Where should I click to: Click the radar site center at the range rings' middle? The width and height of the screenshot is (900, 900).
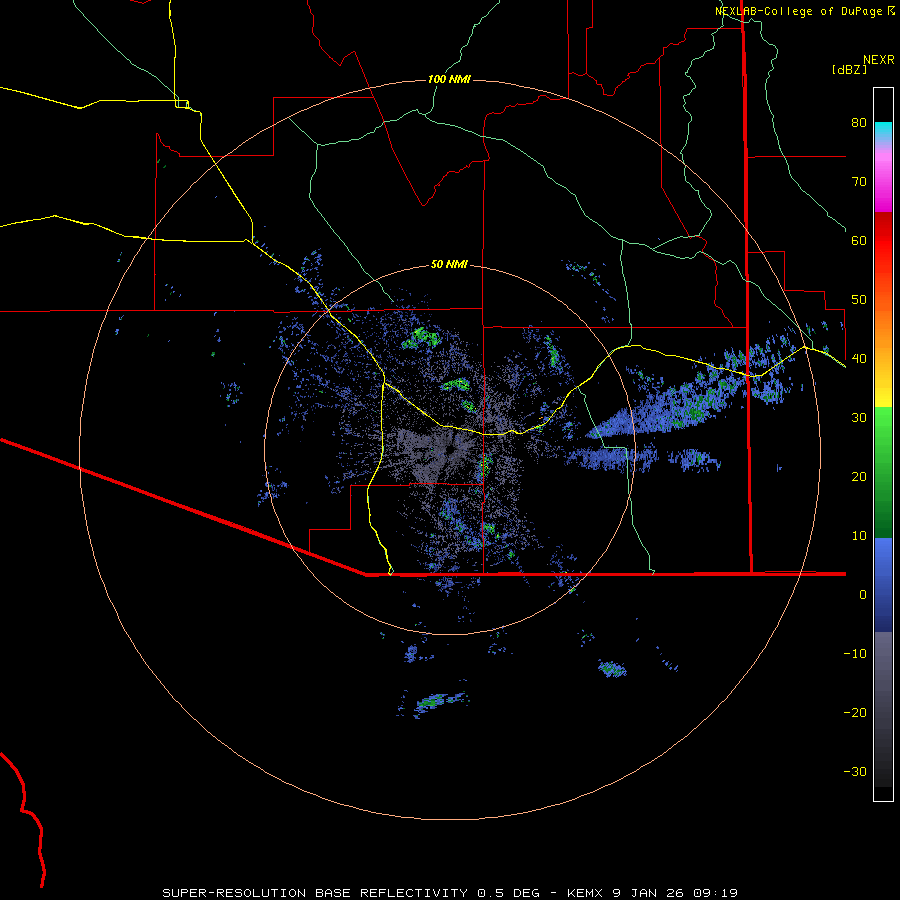[x=449, y=449]
